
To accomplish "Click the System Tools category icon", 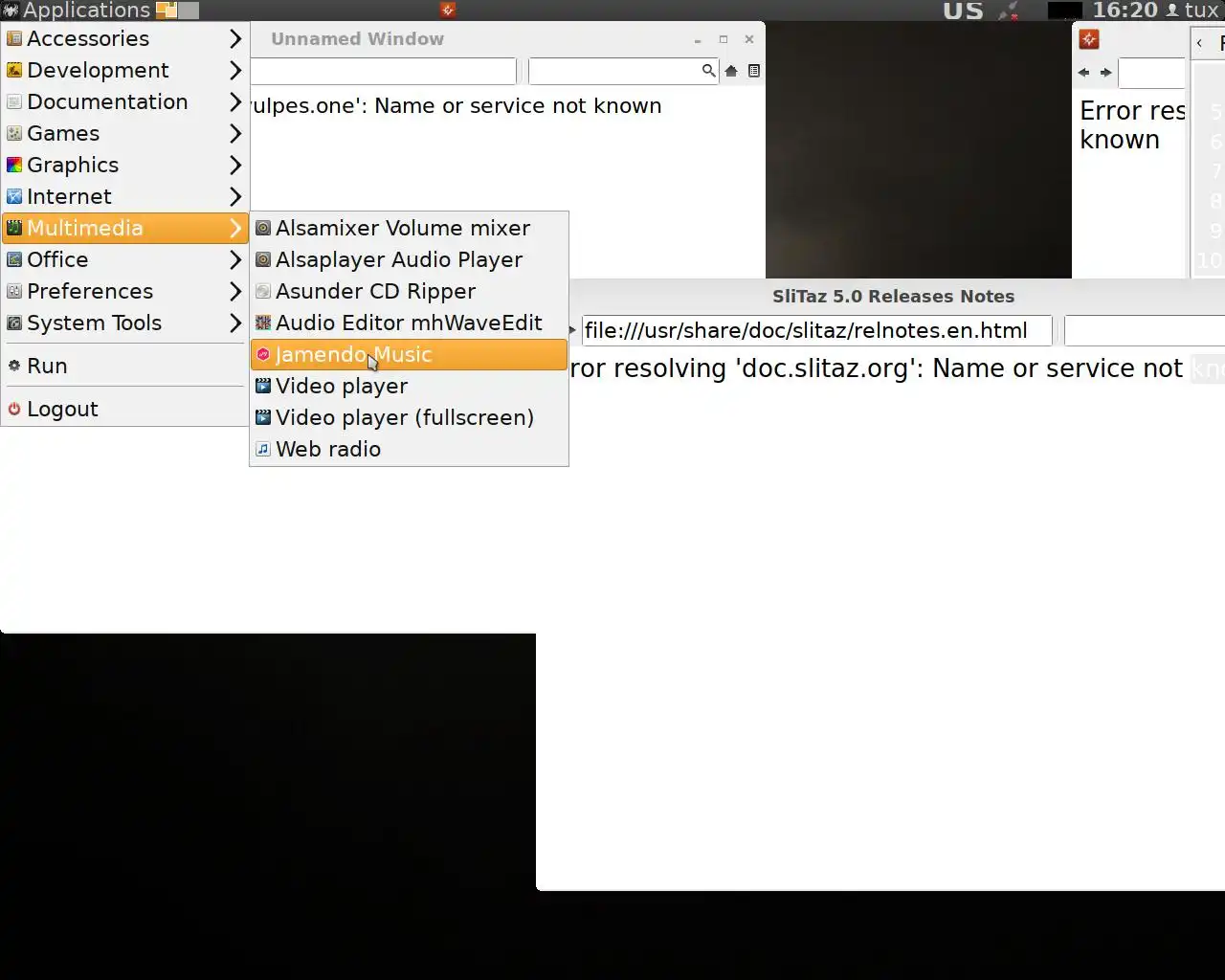I will pyautogui.click(x=14, y=323).
